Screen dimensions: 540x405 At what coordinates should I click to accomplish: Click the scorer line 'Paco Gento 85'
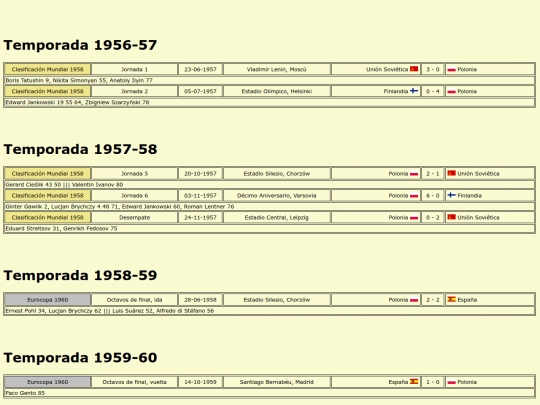point(270,393)
